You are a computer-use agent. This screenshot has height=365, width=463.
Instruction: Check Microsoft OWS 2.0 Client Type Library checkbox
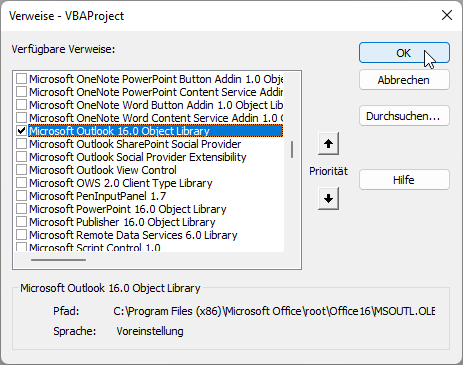tap(22, 183)
